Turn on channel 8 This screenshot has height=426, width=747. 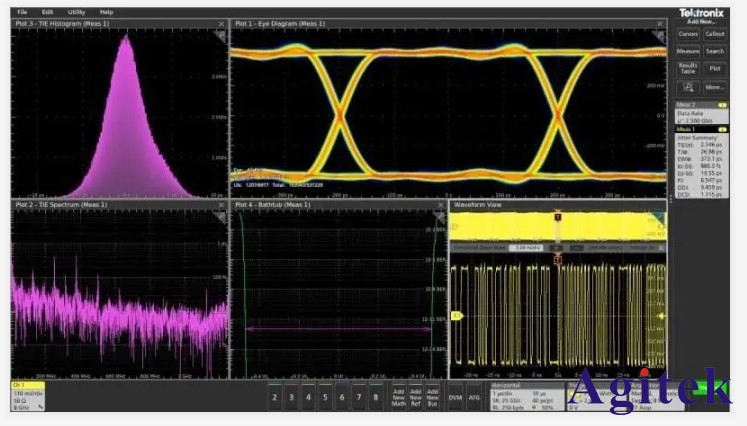pos(376,396)
